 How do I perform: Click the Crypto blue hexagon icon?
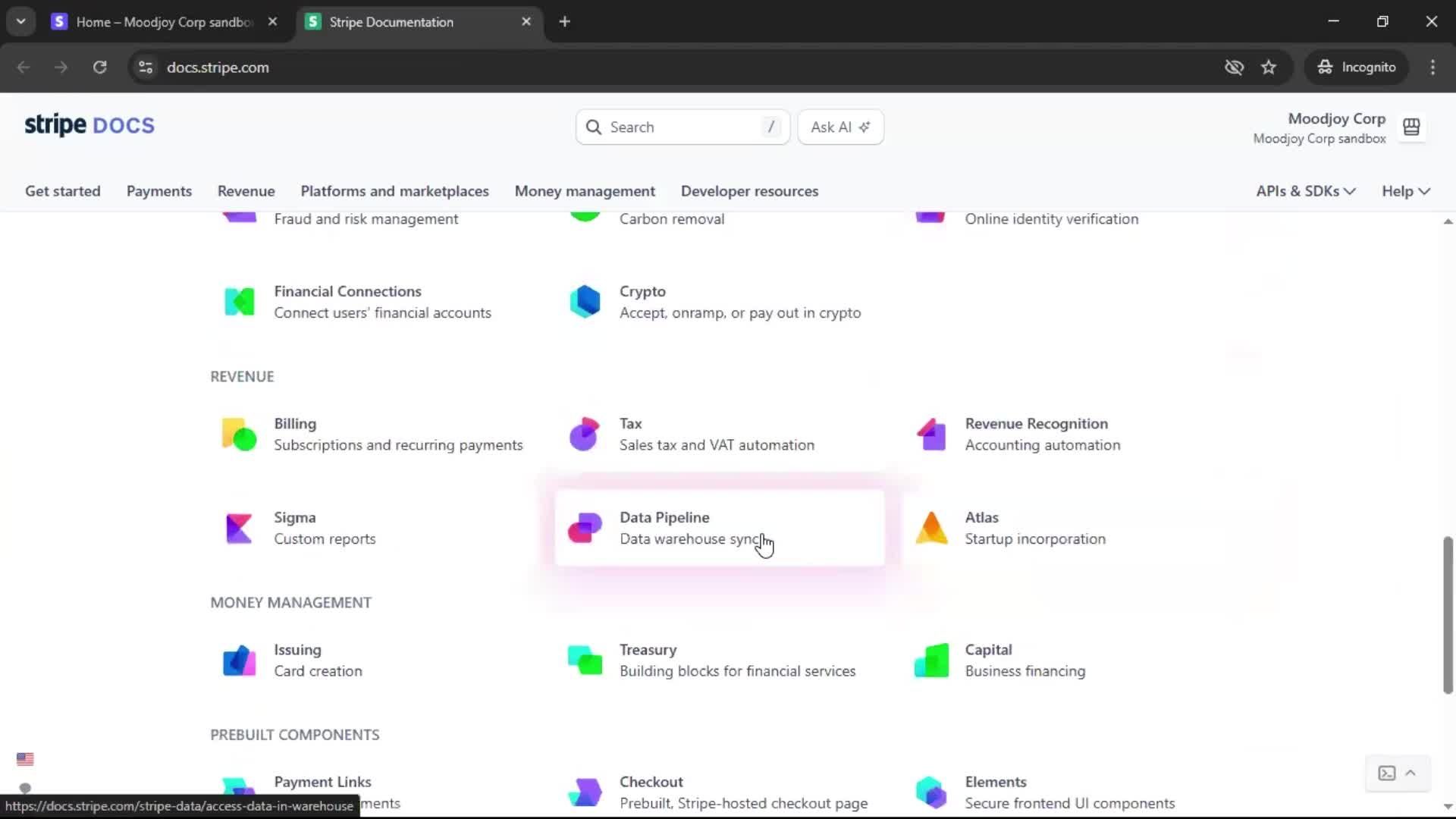(x=585, y=302)
